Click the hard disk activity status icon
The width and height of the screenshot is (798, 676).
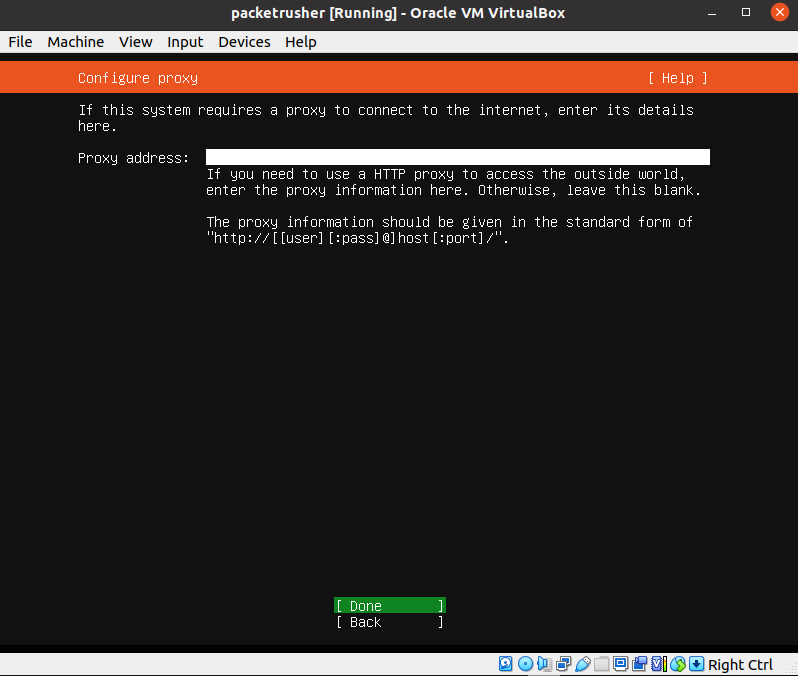tap(505, 664)
